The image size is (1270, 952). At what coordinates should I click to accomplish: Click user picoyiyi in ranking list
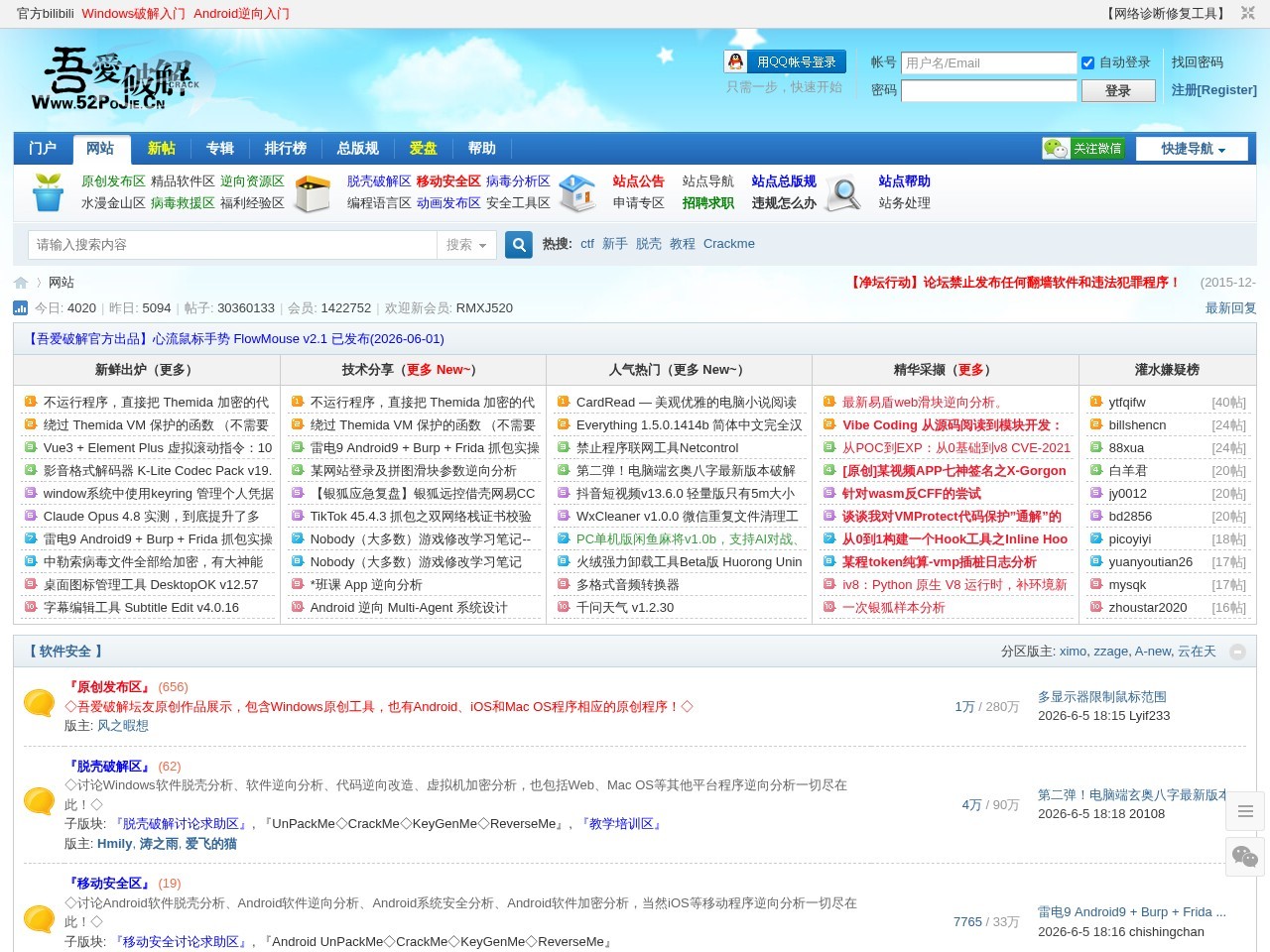(x=1130, y=539)
